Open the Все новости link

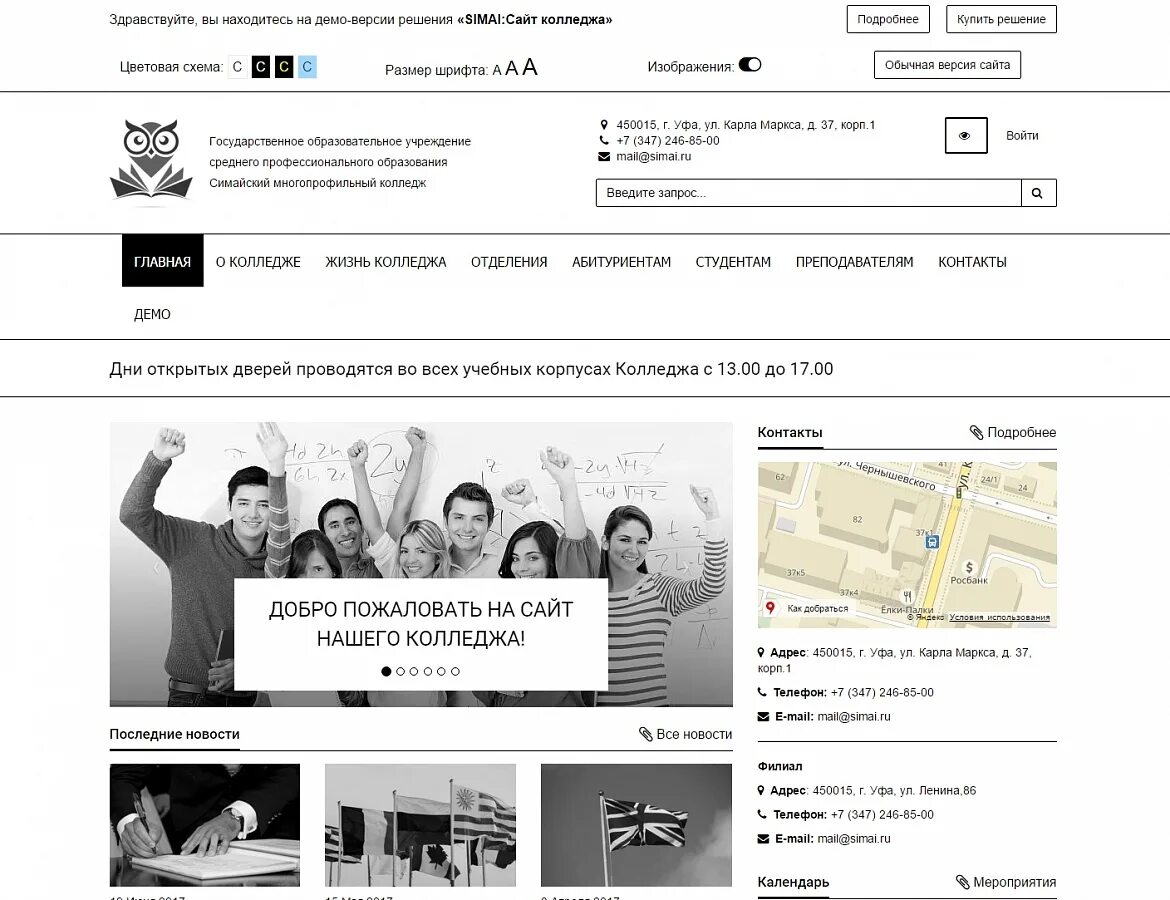pyautogui.click(x=695, y=734)
